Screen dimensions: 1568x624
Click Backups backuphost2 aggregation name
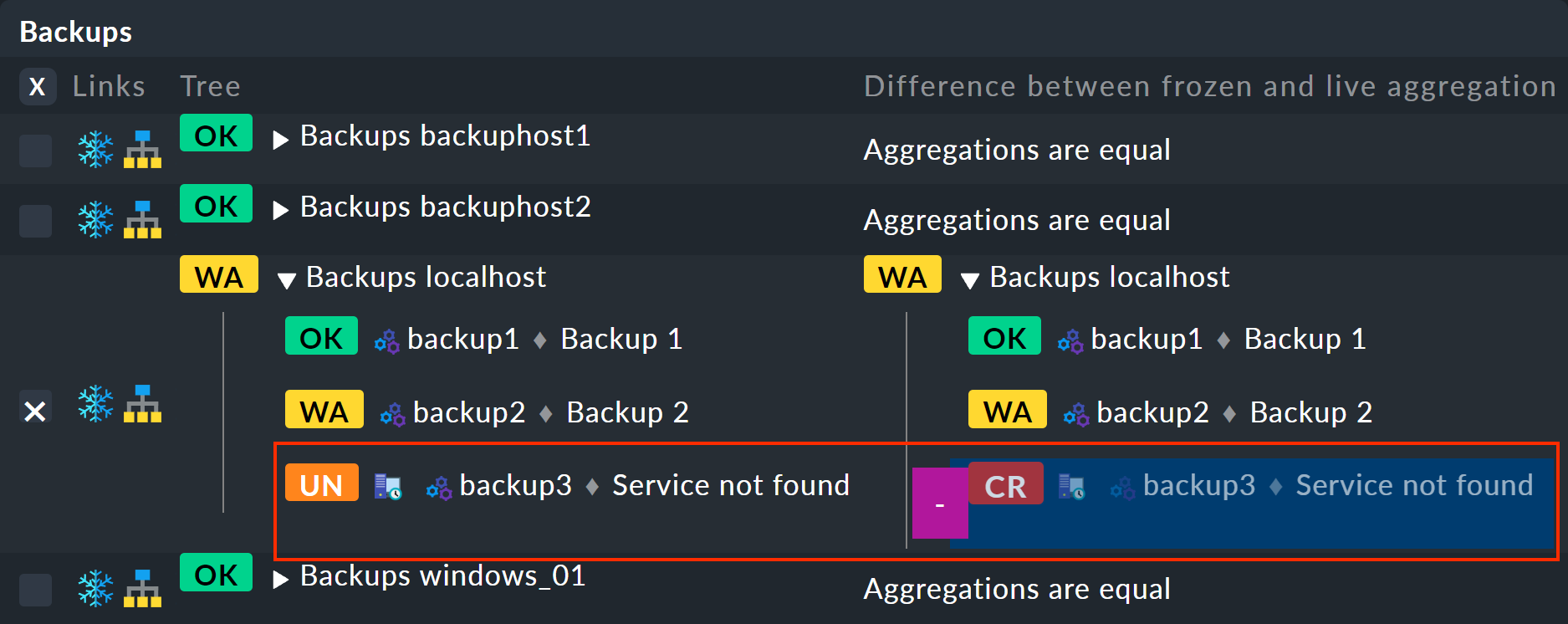click(445, 207)
